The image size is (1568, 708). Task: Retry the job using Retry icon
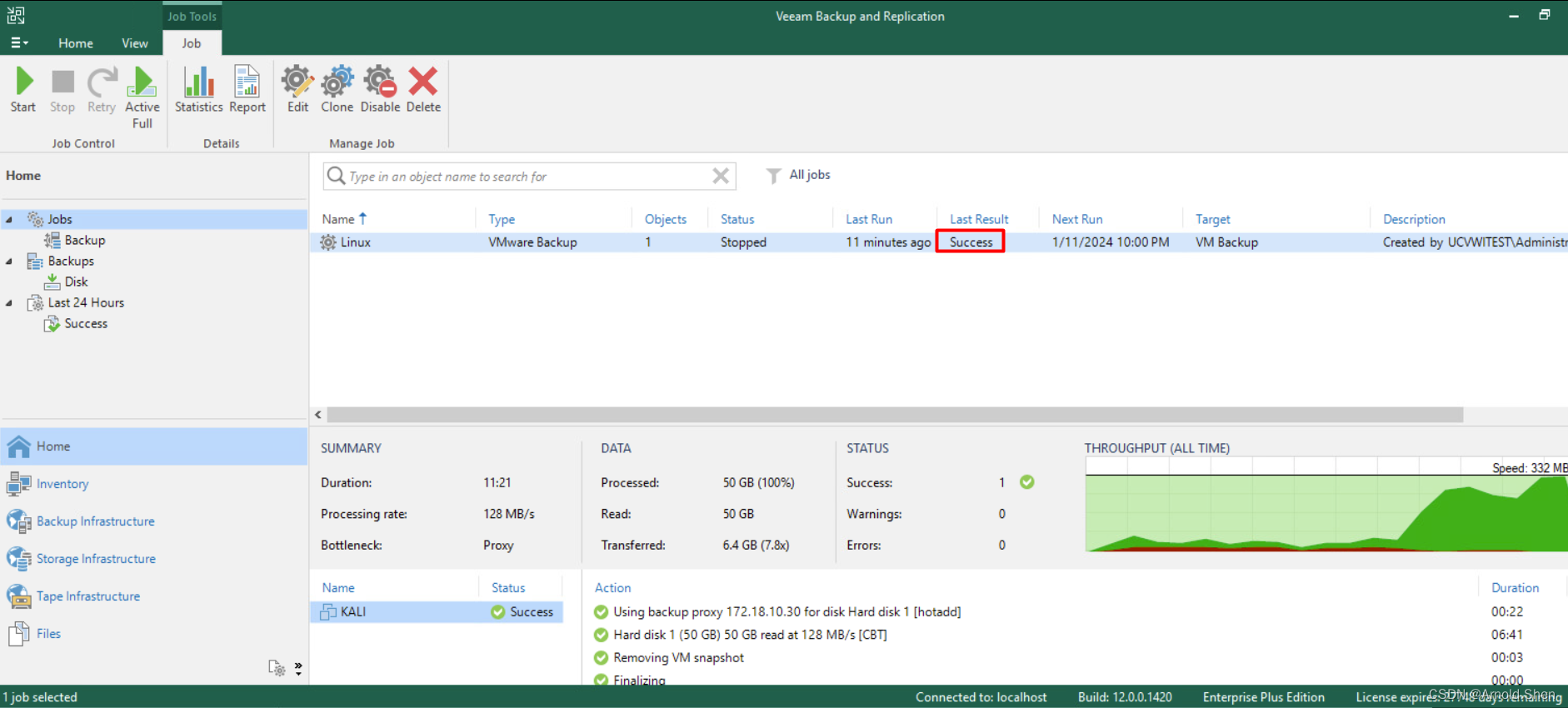(x=102, y=90)
